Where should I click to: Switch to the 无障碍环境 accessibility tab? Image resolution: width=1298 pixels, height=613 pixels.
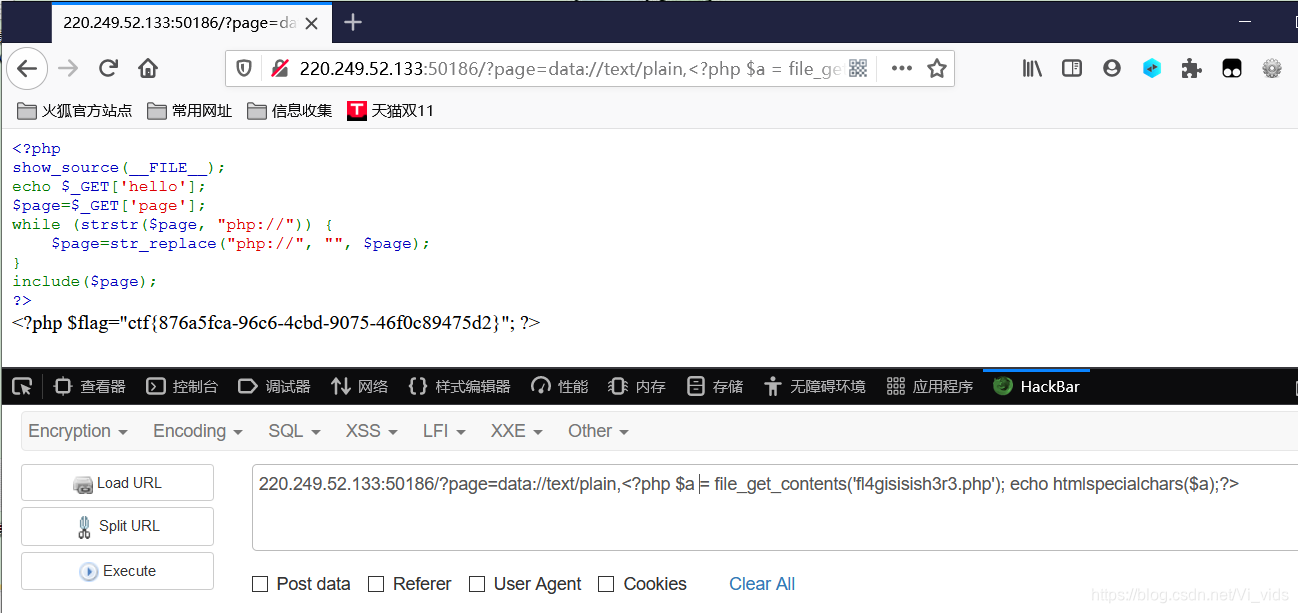(814, 386)
